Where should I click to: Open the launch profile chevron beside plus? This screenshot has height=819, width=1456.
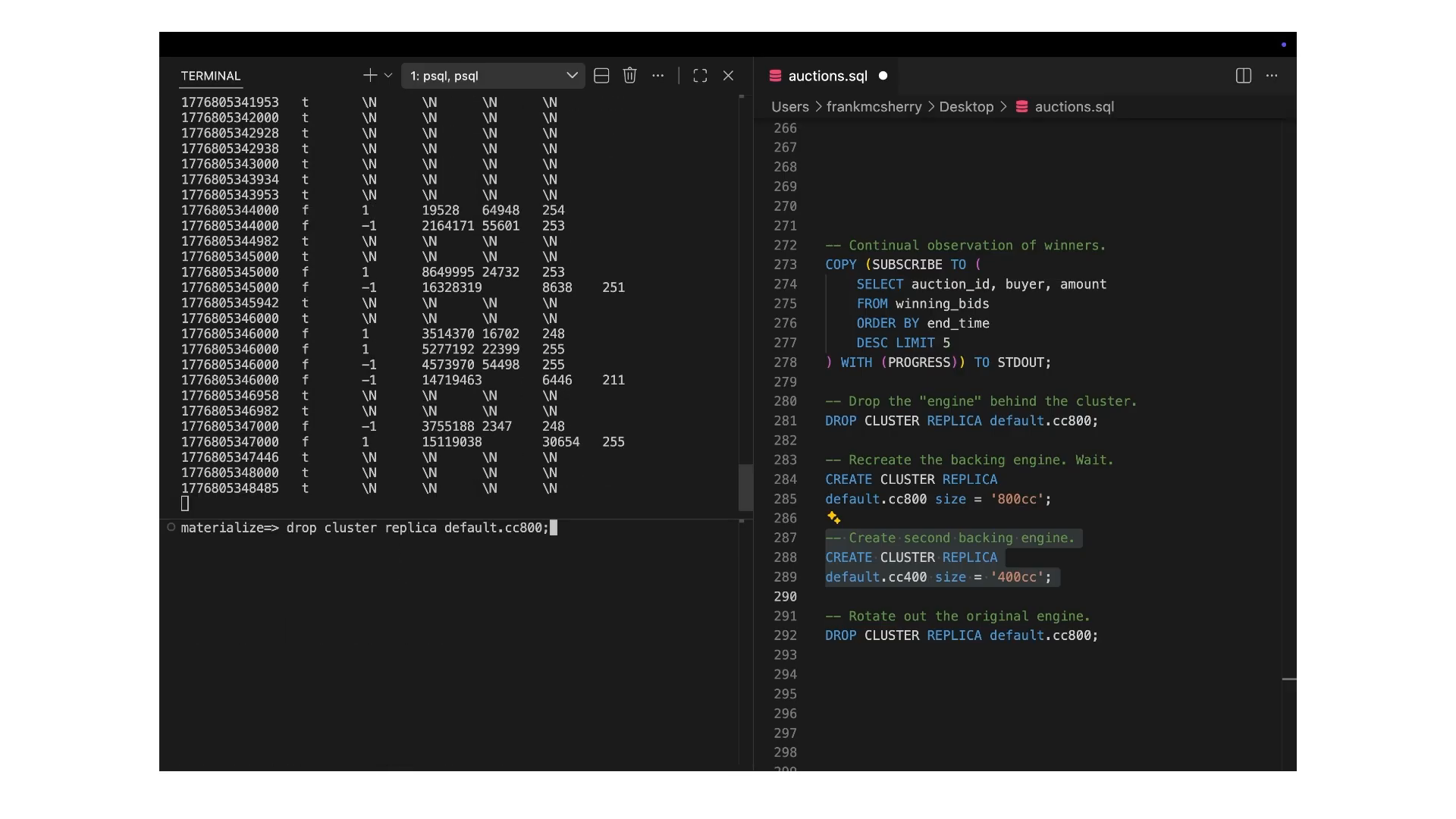388,76
